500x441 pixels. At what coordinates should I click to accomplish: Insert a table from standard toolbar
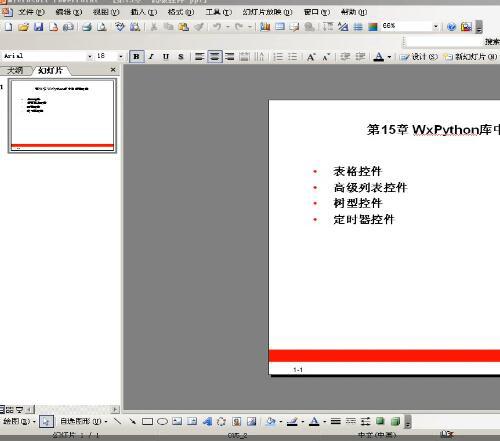280,27
